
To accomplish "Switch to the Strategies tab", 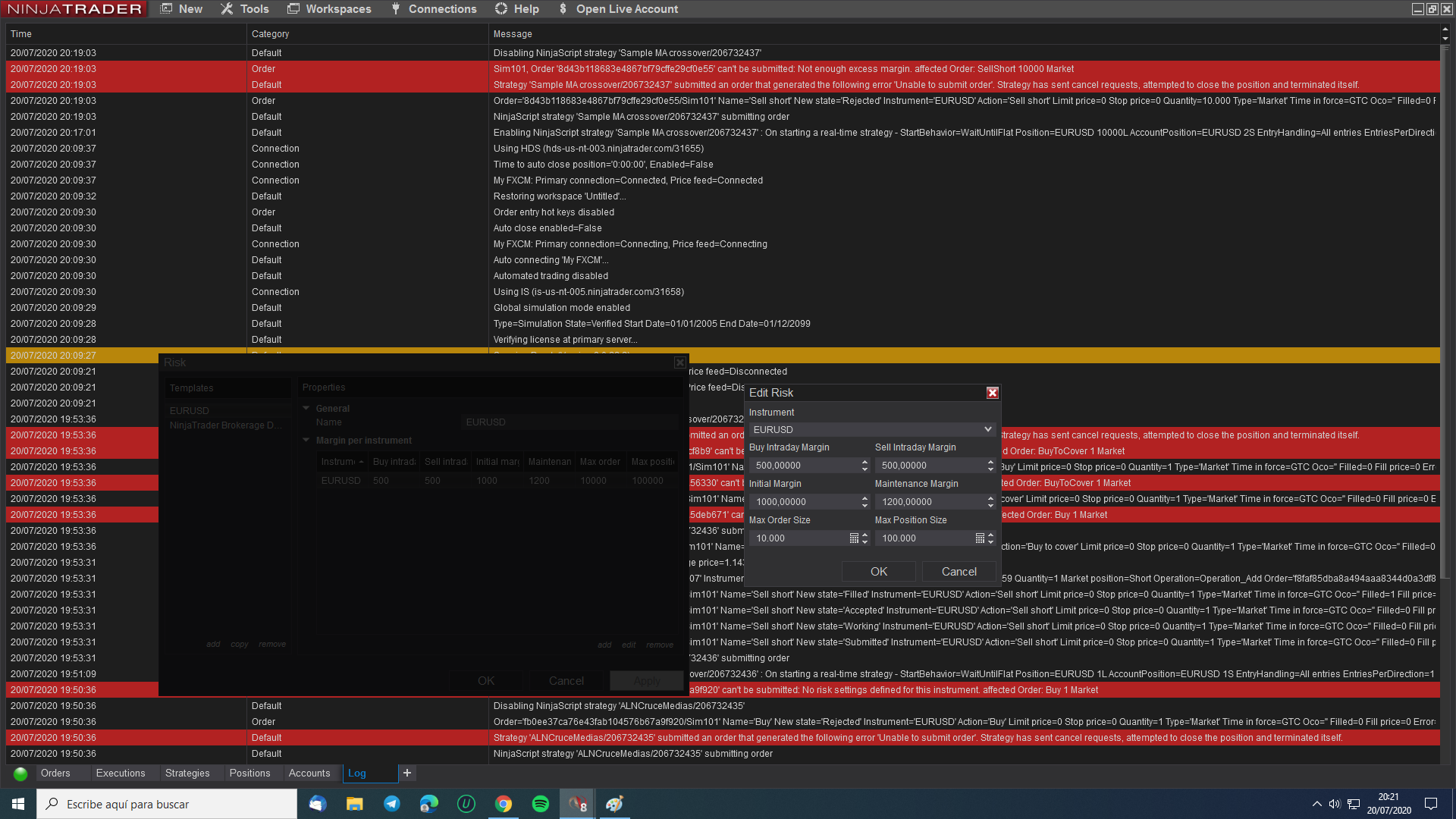I will point(187,773).
